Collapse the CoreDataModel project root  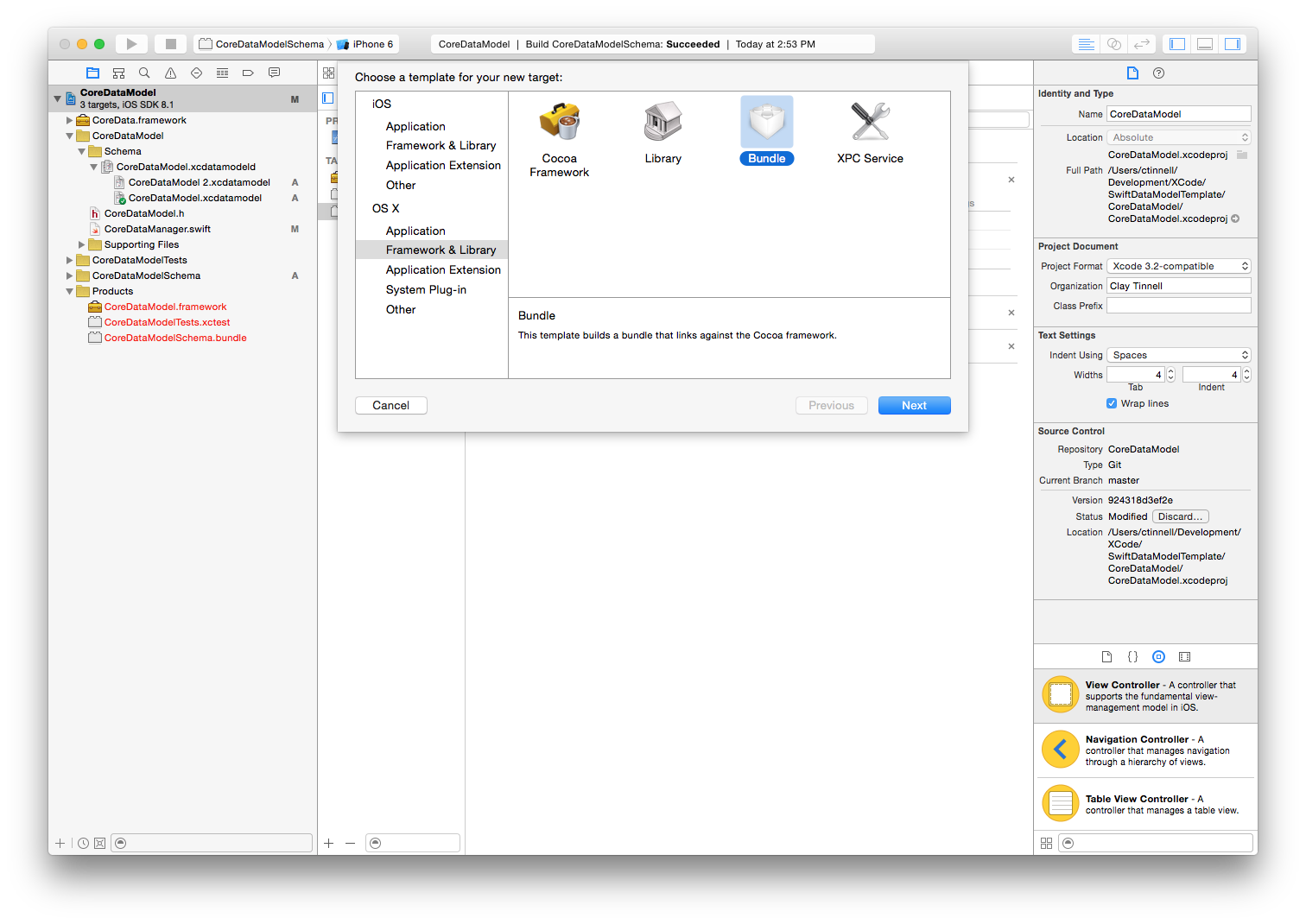[58, 98]
